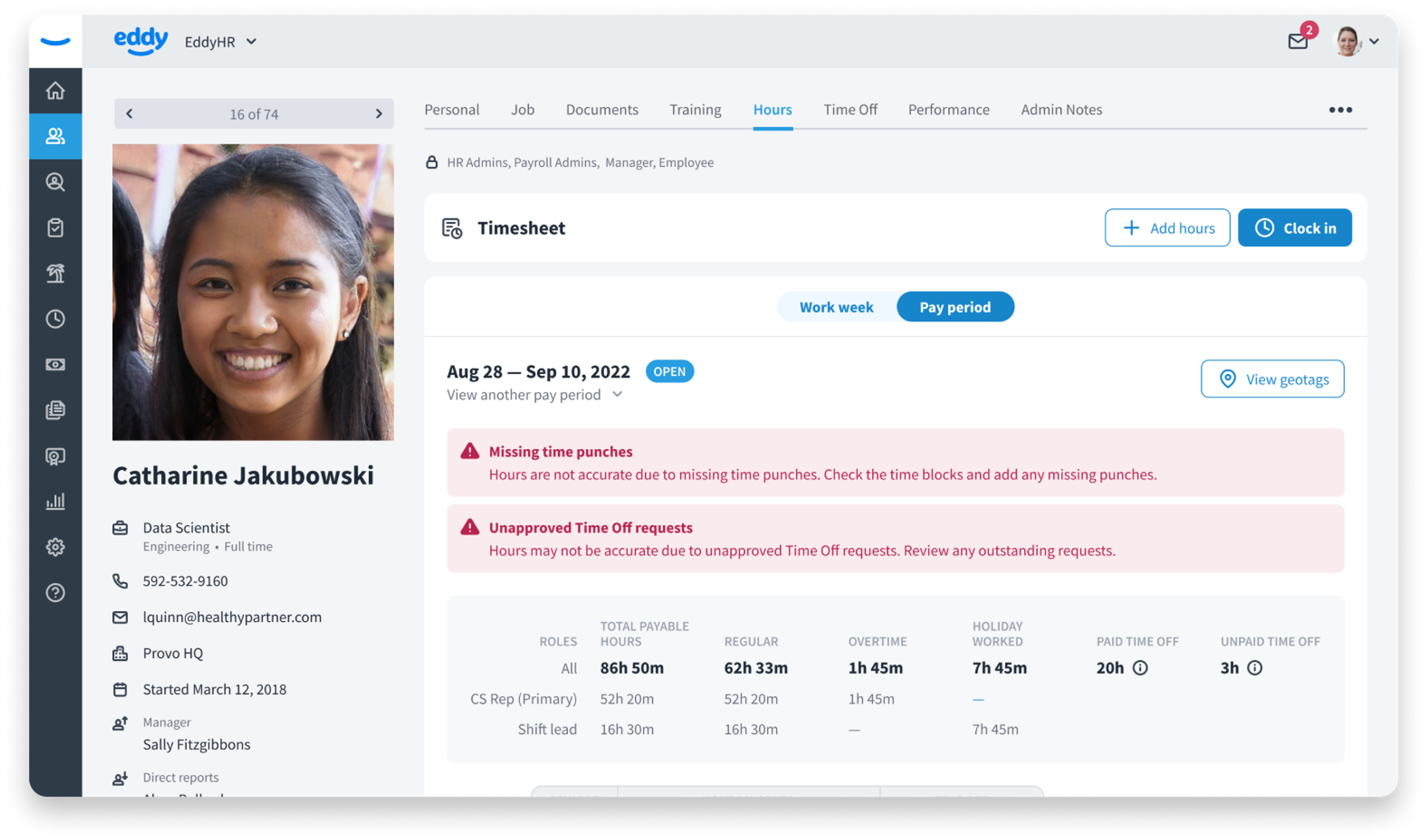Select the Pay period toggle option

tap(955, 307)
